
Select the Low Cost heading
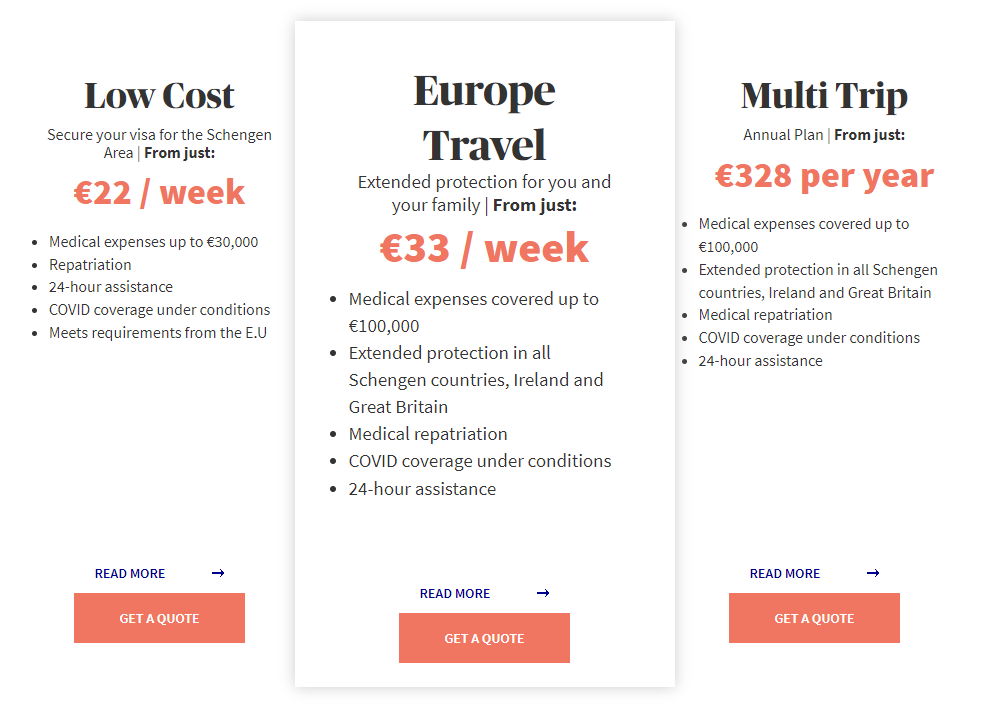[159, 96]
